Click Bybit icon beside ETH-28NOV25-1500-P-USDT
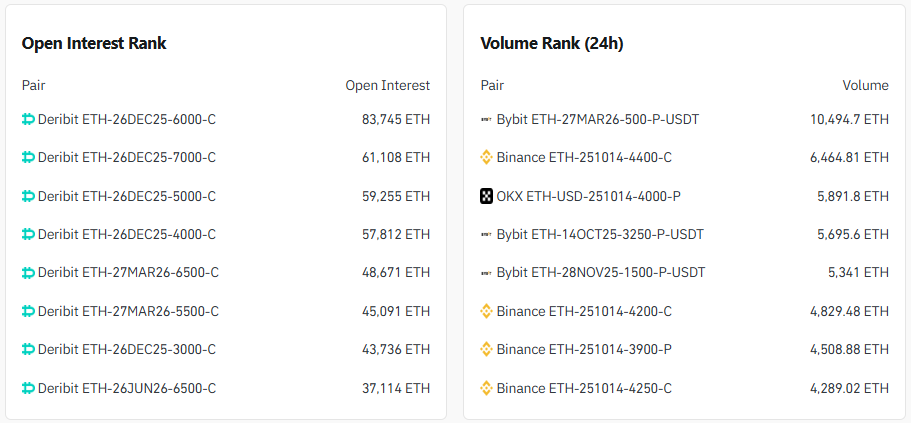Viewport: 911px width, 423px height. point(487,272)
